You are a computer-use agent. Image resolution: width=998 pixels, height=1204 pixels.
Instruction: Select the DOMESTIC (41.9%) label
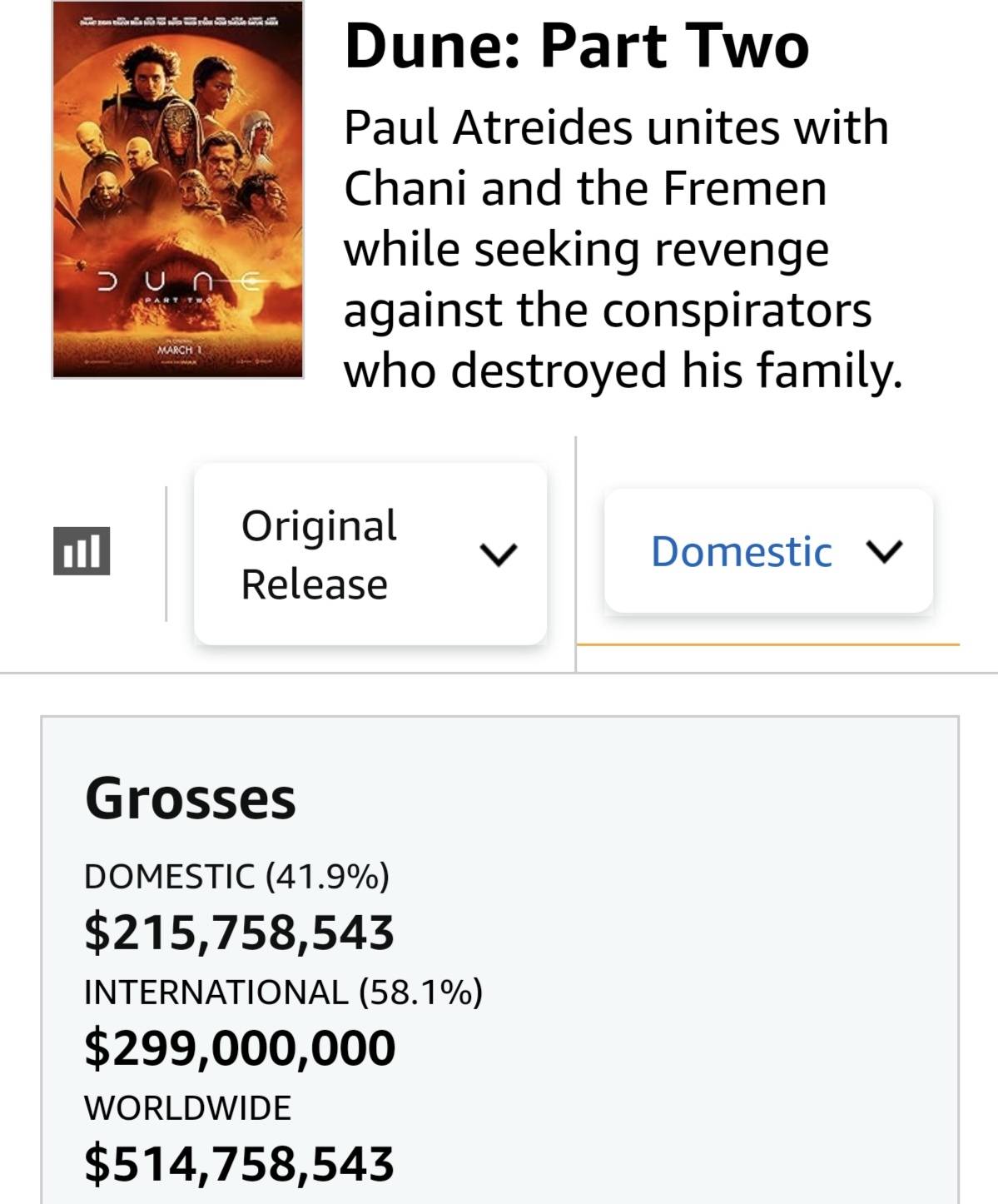(x=236, y=876)
